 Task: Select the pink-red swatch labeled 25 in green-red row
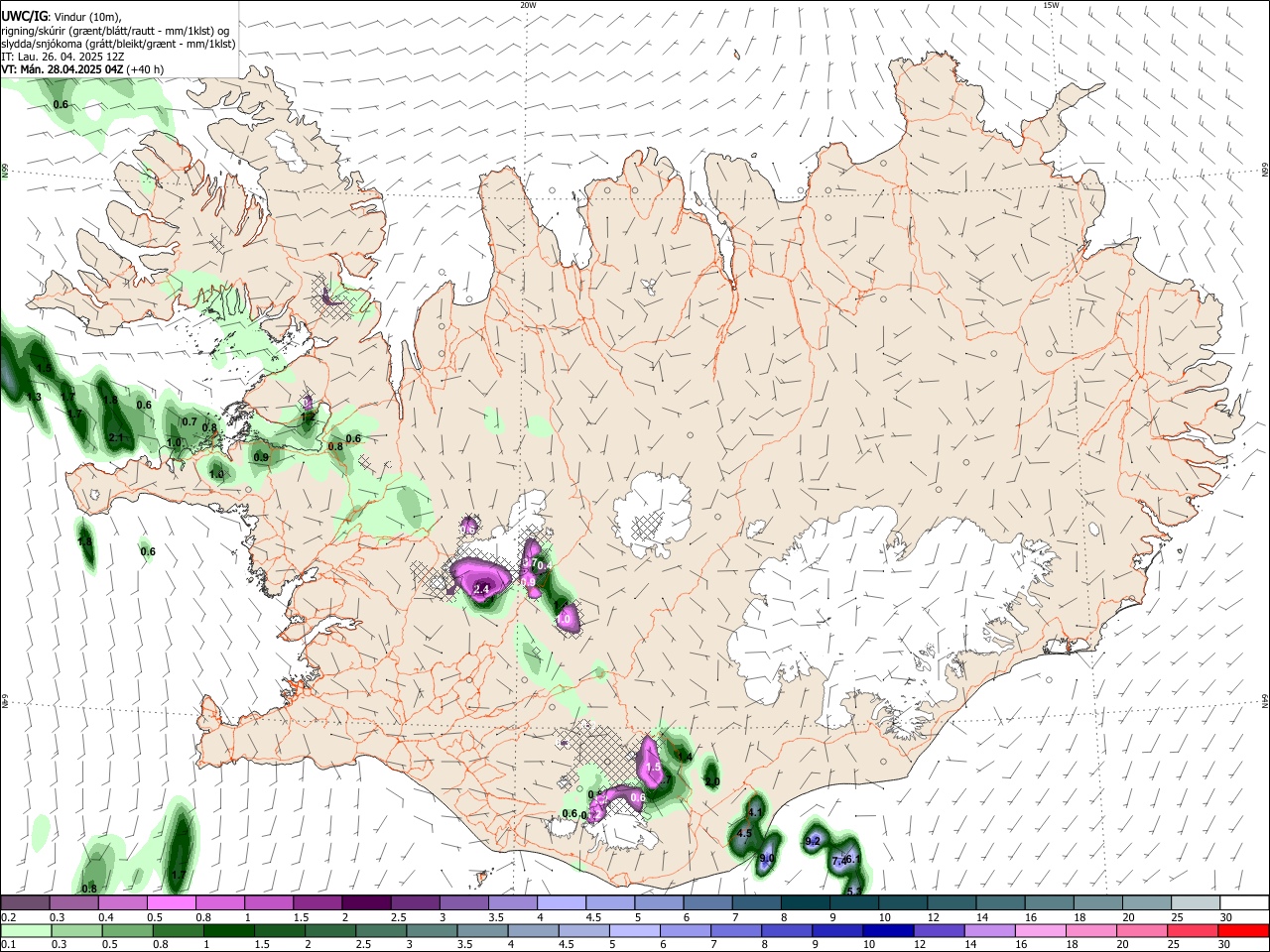tap(1193, 930)
